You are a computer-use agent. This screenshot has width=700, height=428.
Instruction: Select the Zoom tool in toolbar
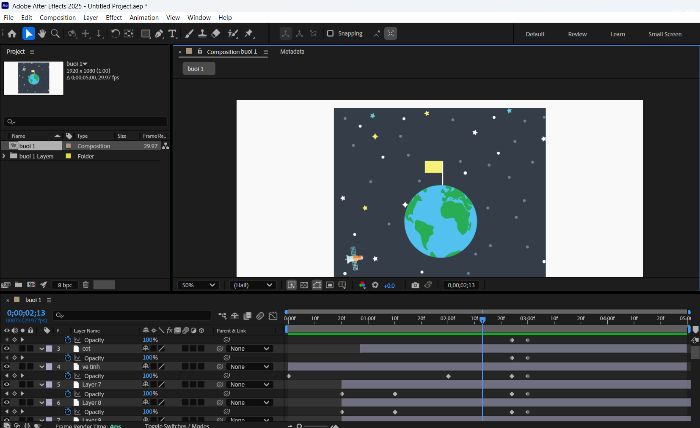(55, 33)
